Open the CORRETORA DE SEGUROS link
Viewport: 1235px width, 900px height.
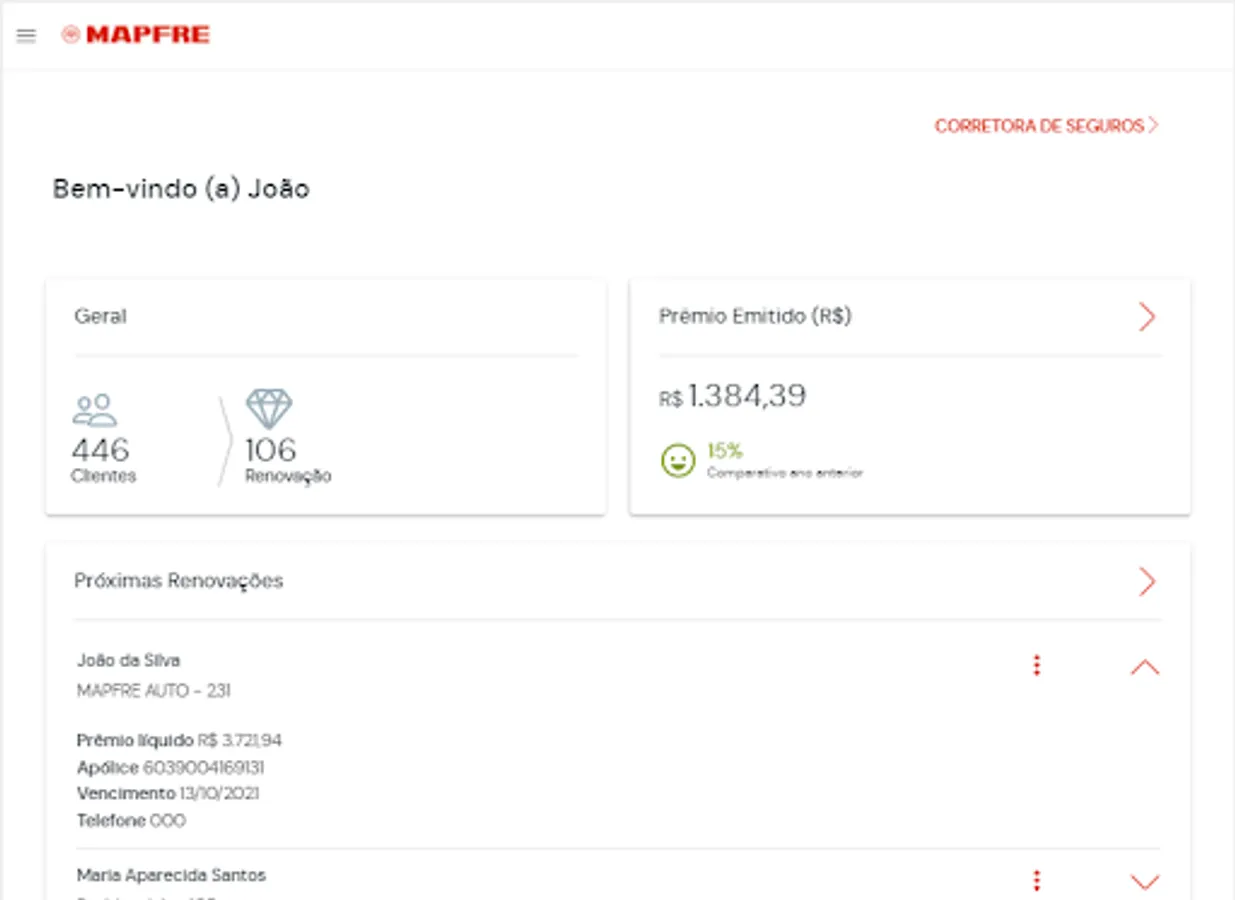tap(1046, 126)
